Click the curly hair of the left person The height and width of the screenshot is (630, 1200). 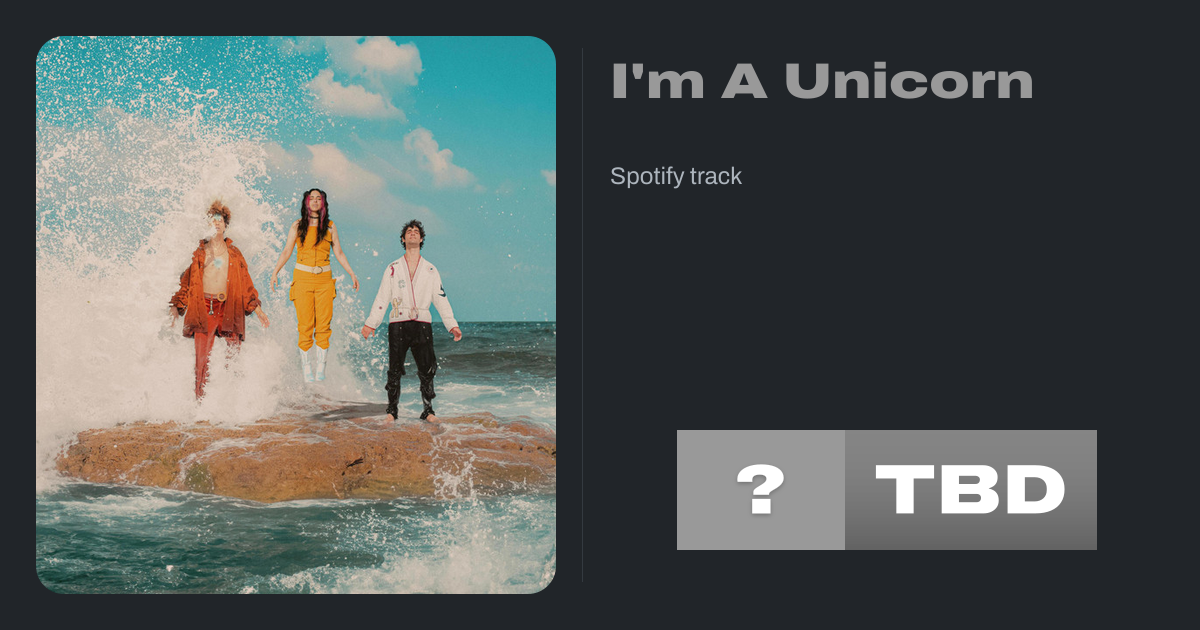[219, 212]
